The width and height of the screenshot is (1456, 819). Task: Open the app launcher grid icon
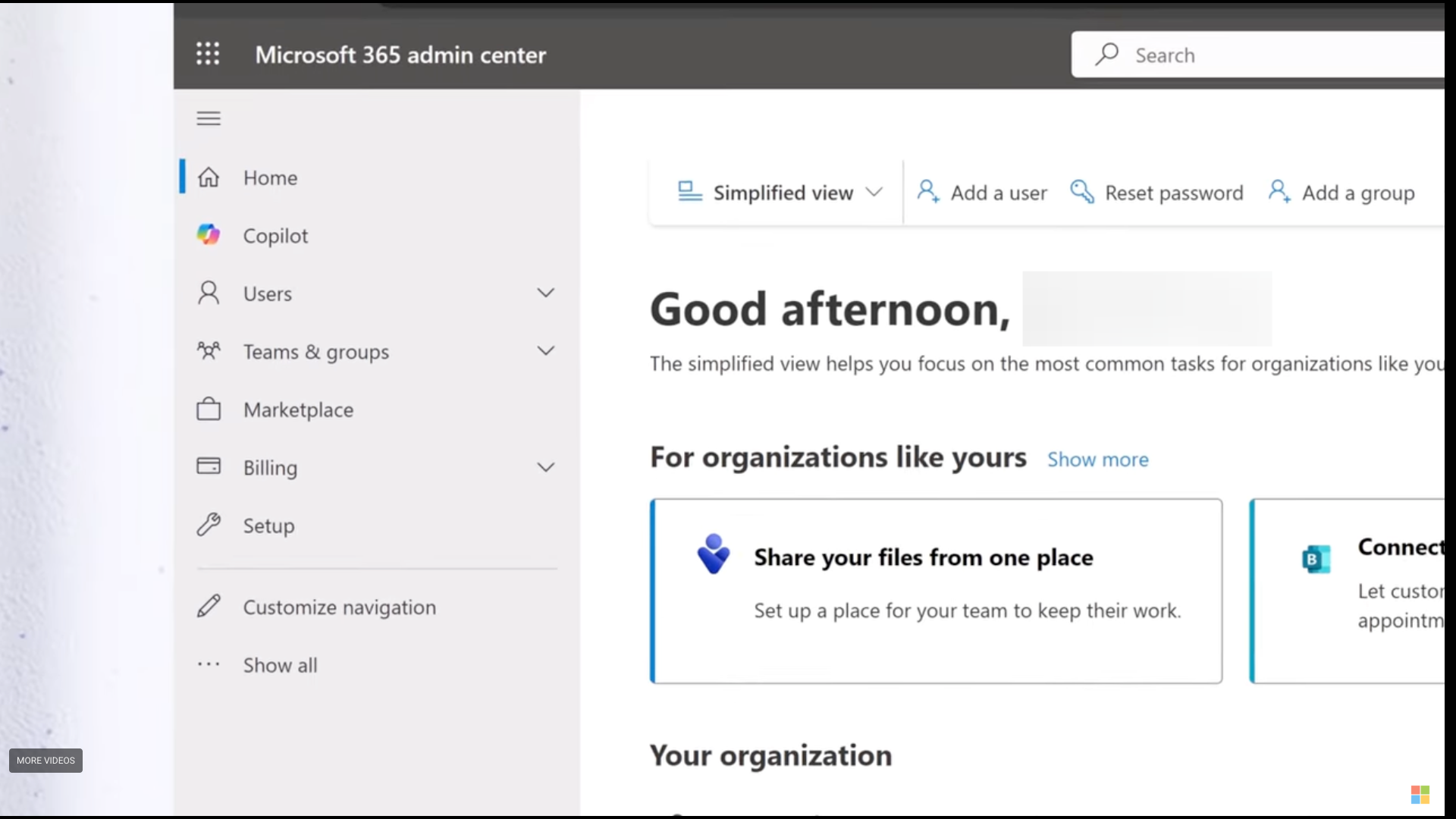coord(208,54)
